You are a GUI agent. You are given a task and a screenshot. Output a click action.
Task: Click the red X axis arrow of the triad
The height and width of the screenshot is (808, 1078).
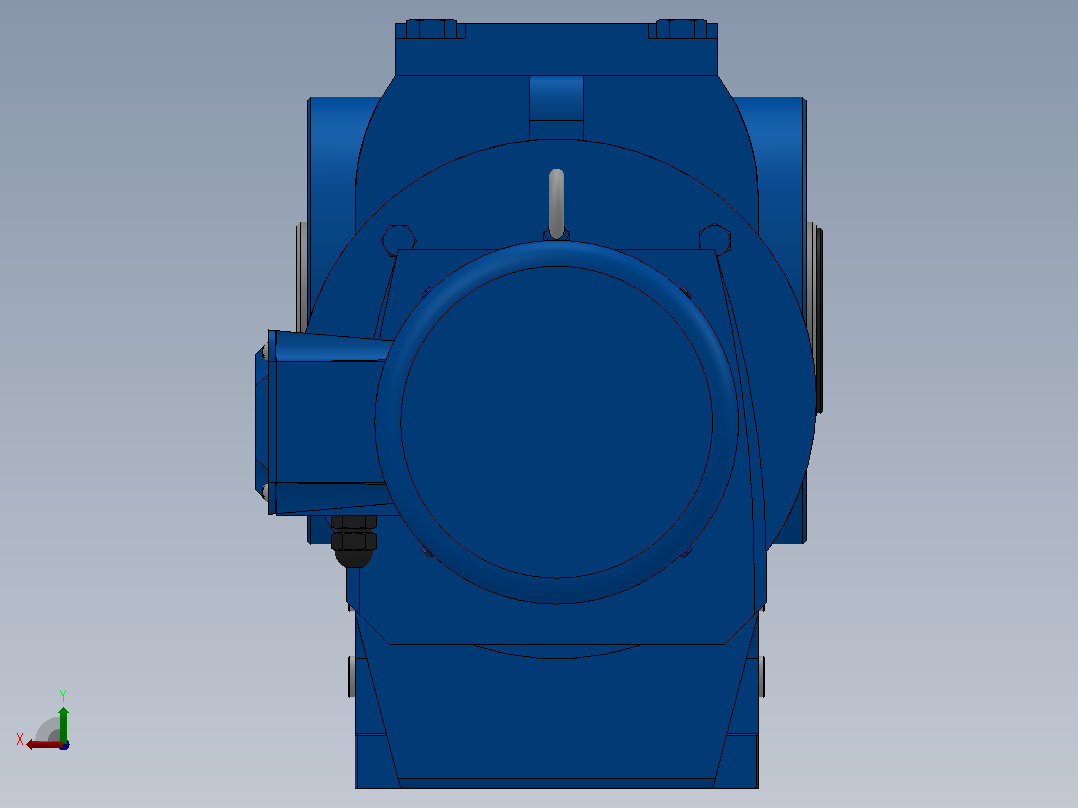44,745
